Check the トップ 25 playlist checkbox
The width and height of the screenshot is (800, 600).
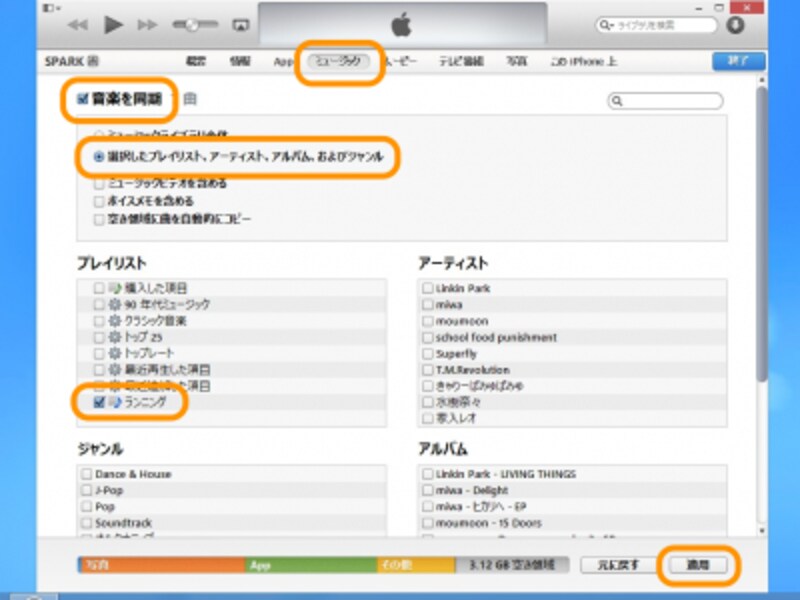(x=99, y=337)
